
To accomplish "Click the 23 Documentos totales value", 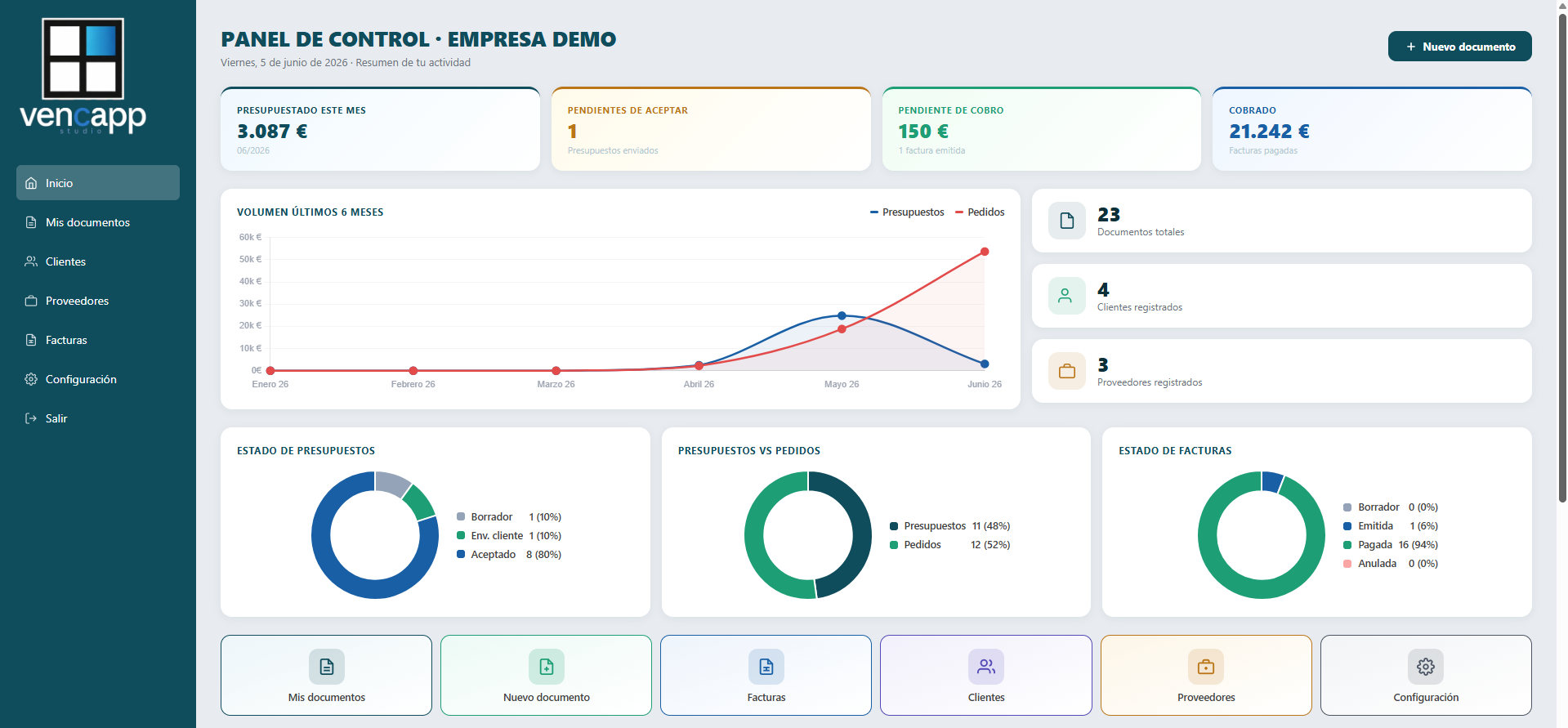I will pos(1109,215).
